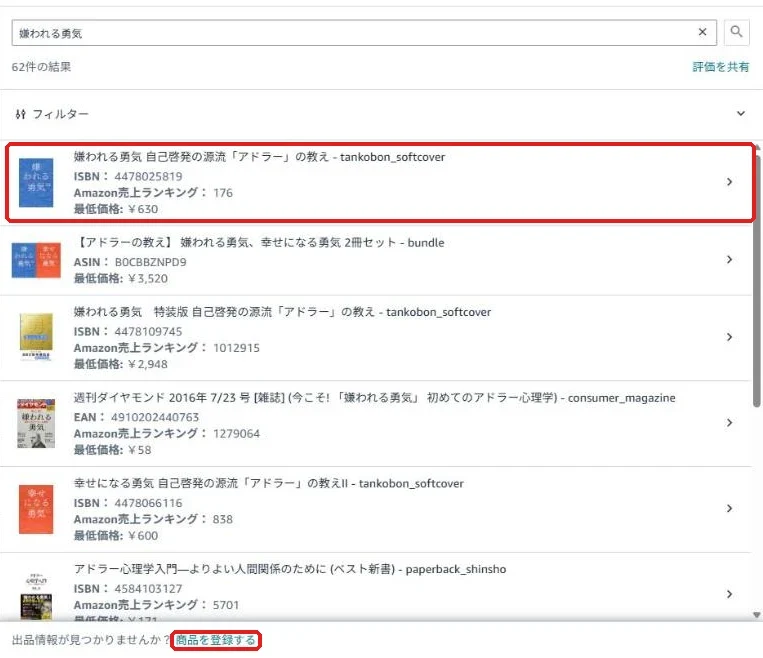
Task: Click EAN 4910202440763 text
Action: click(136, 417)
